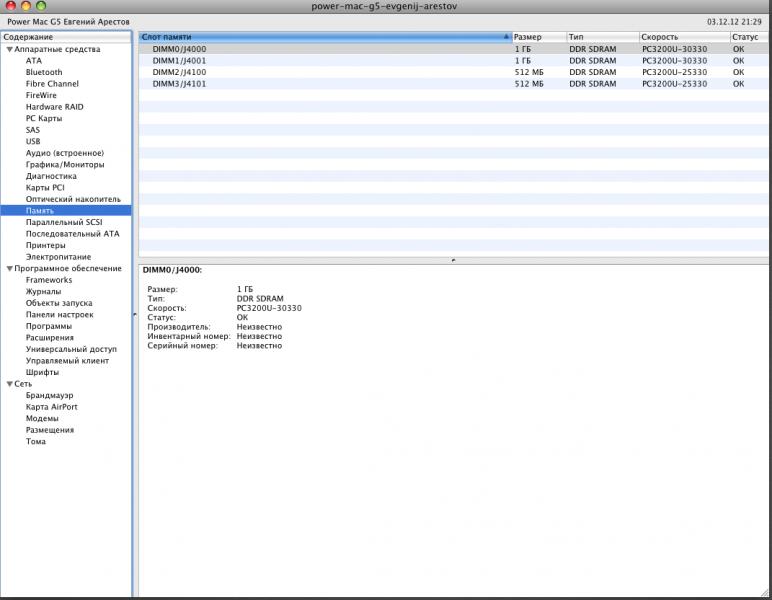Select Bluetooth in the hardware list

pos(44,72)
